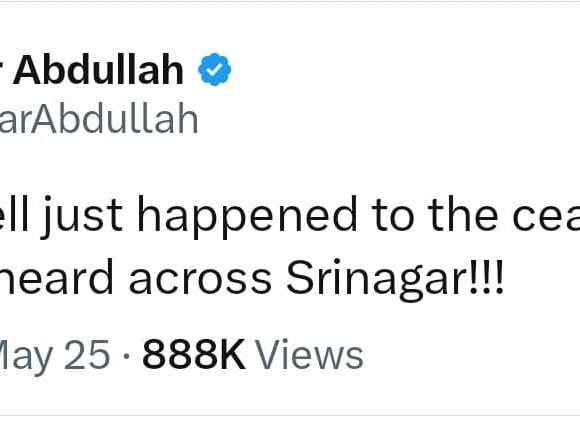Click the gray Views label
Image resolution: width=580 pixels, height=424 pixels.
pos(309,354)
